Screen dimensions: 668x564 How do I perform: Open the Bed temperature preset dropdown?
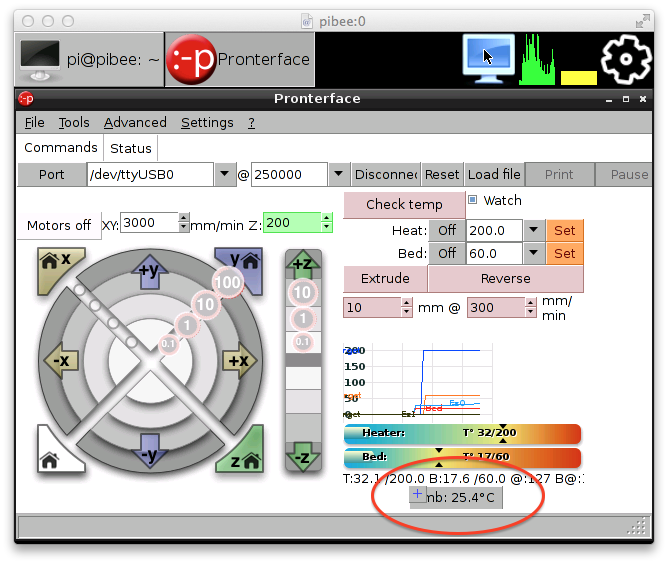tap(533, 253)
